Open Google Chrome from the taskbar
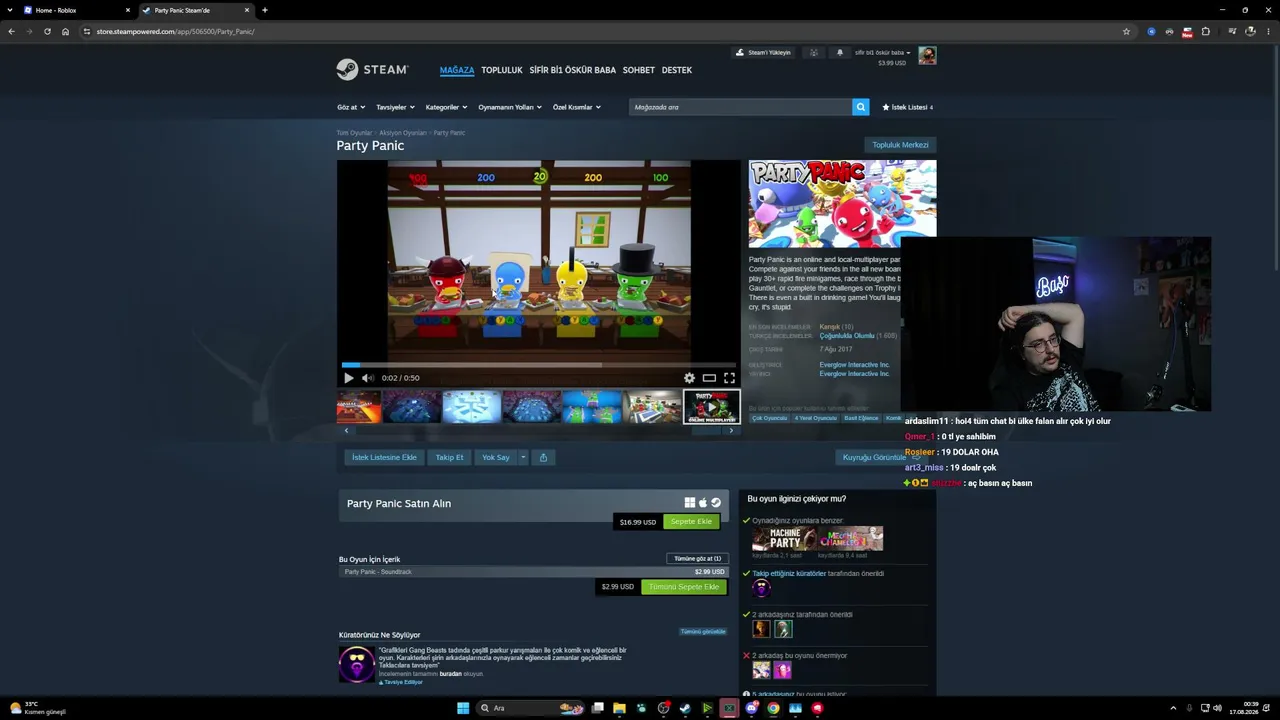This screenshot has width=1280, height=720. [773, 708]
